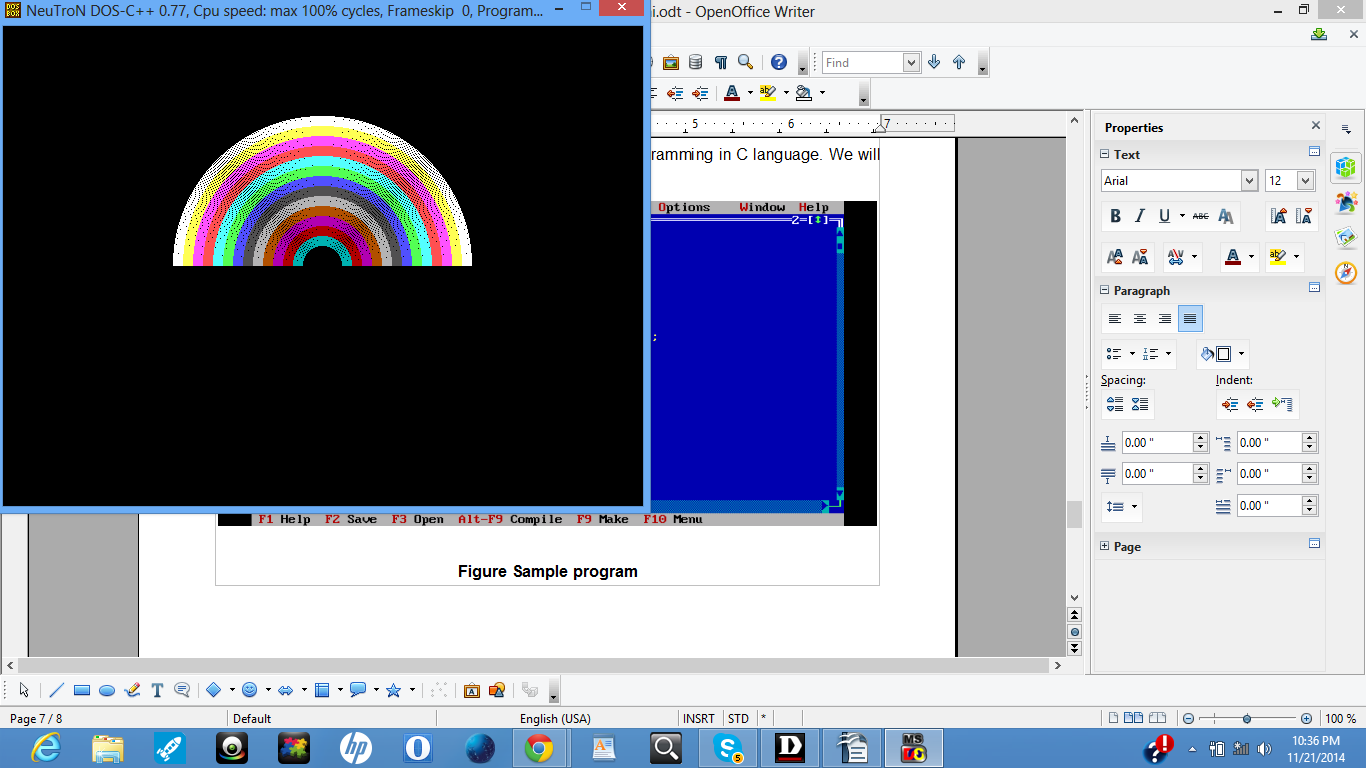Viewport: 1366px width, 768px height.
Task: Expand the Page section in sidebar
Action: (1105, 546)
